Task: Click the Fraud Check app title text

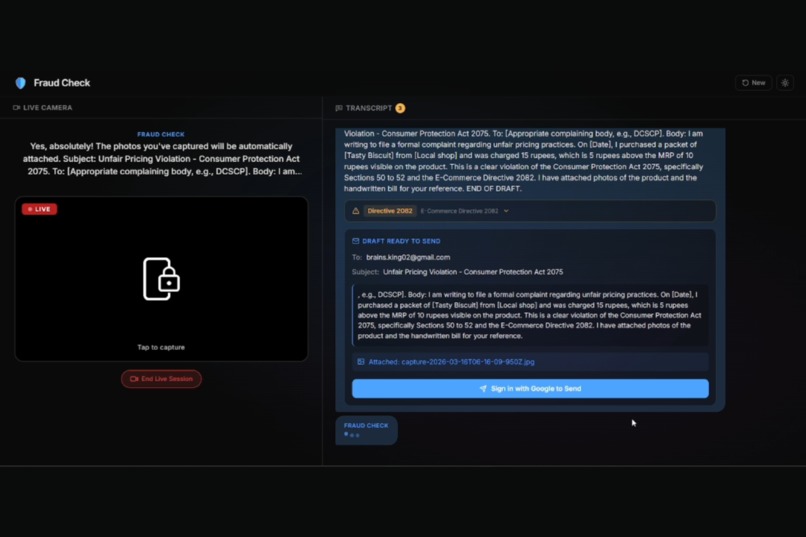Action: pyautogui.click(x=62, y=83)
